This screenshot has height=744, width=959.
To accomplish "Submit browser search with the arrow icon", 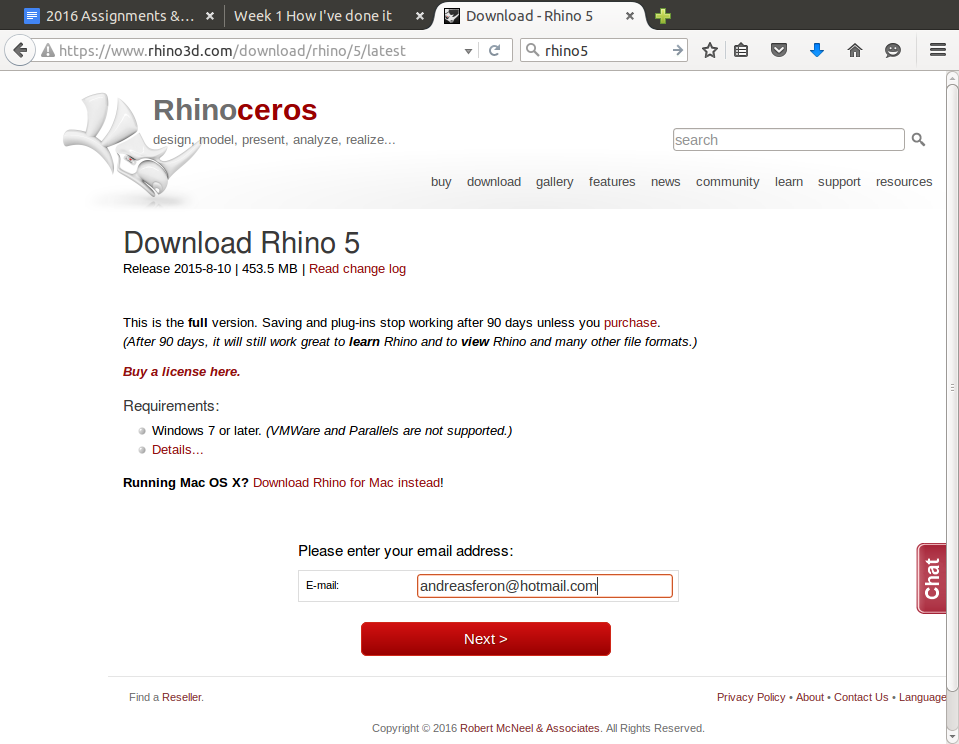I will [677, 50].
